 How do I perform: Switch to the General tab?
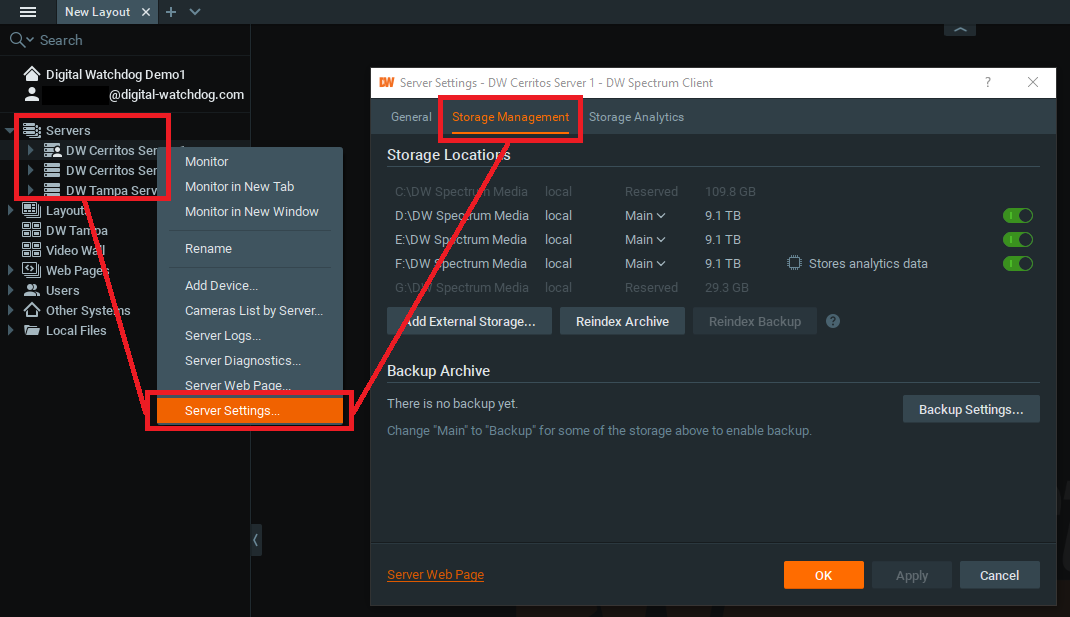tap(411, 117)
